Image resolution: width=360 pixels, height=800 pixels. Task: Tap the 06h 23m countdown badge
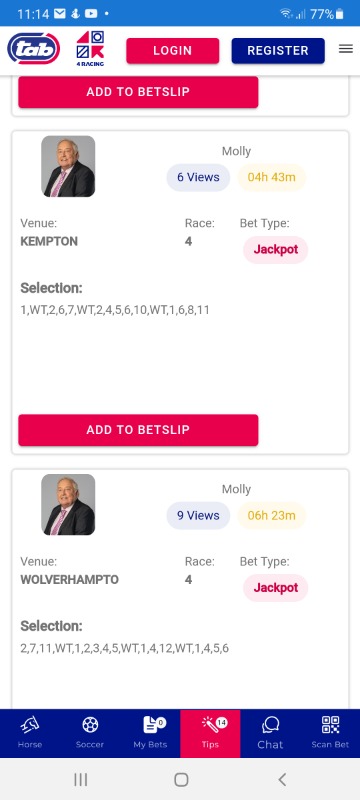pyautogui.click(x=271, y=515)
